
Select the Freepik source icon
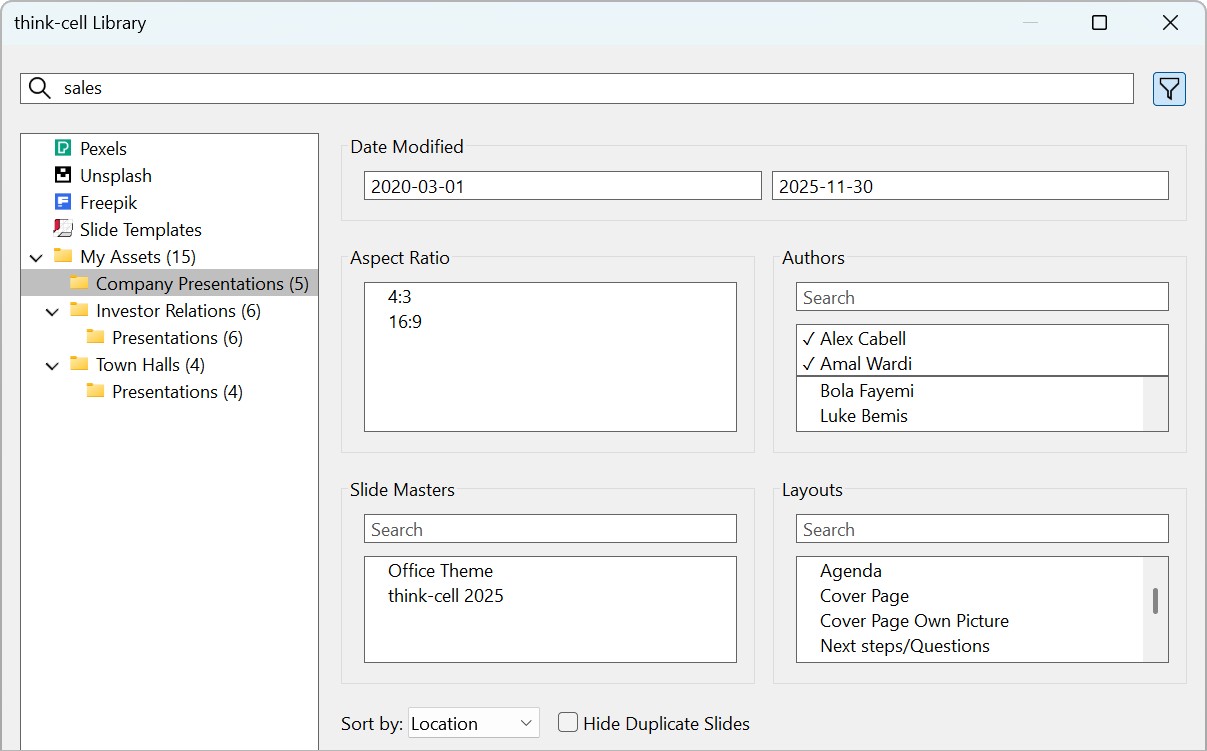coord(63,202)
